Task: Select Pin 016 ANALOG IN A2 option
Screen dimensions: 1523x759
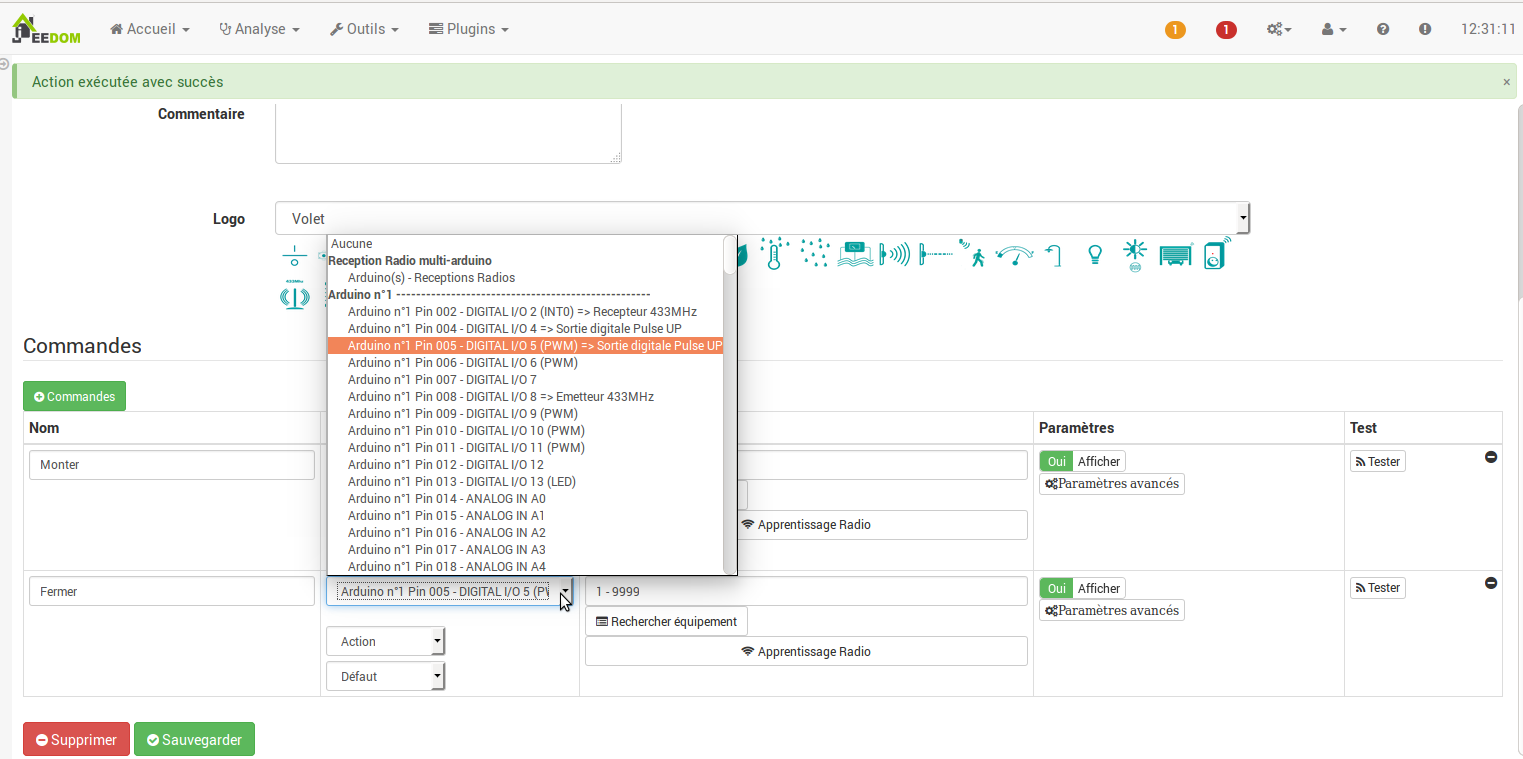Action: point(525,532)
